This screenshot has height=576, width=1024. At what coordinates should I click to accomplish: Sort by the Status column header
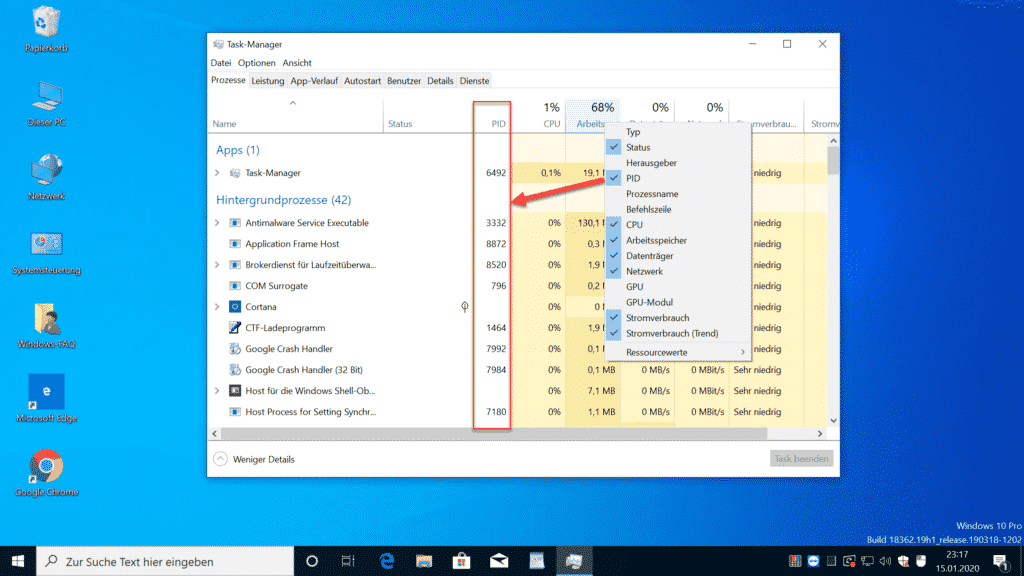(x=428, y=116)
